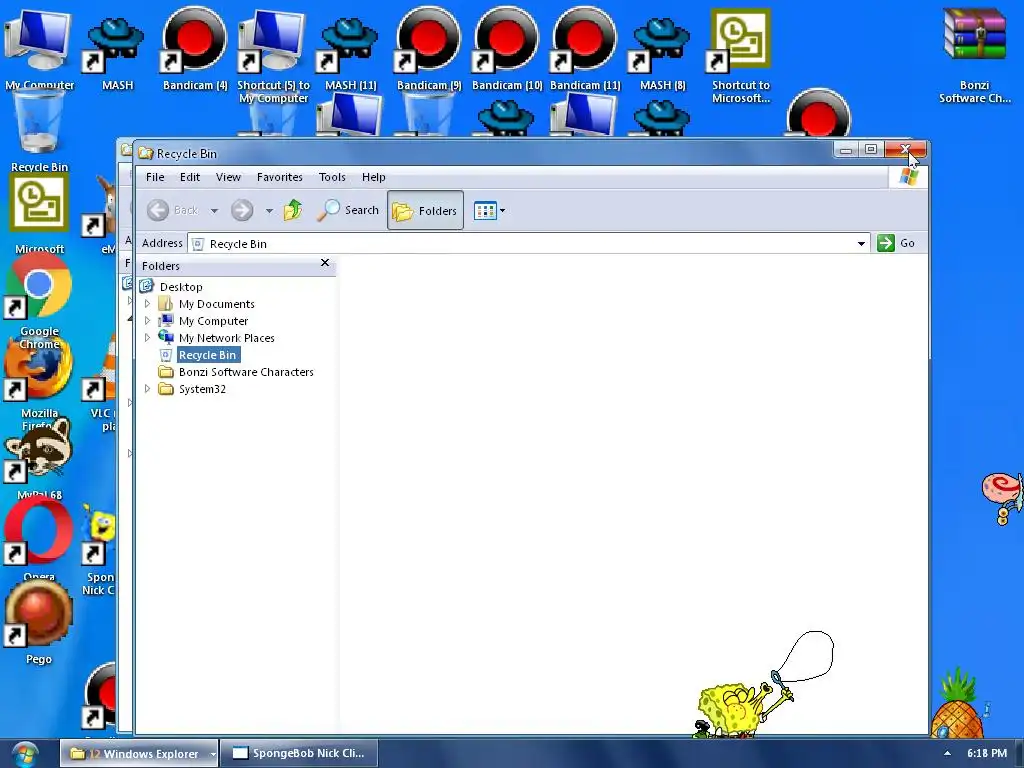Expand the My Network Places node
The width and height of the screenshot is (1024, 768).
(147, 338)
